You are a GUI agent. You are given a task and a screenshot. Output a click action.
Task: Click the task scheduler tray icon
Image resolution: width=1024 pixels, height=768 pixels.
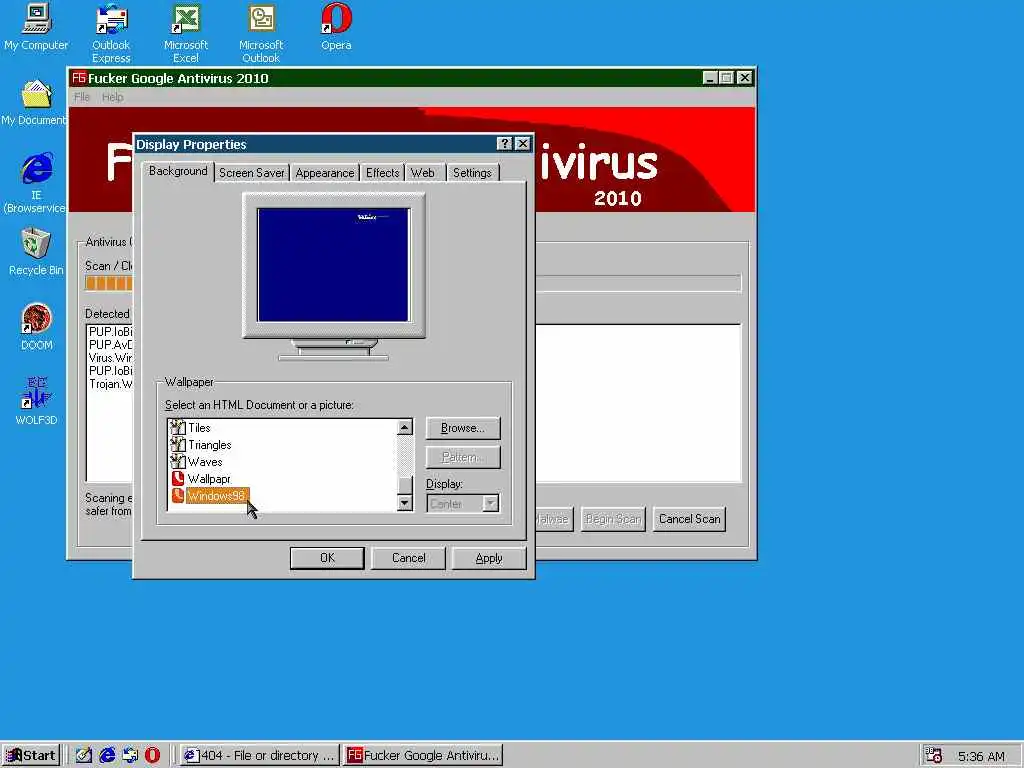coord(934,756)
